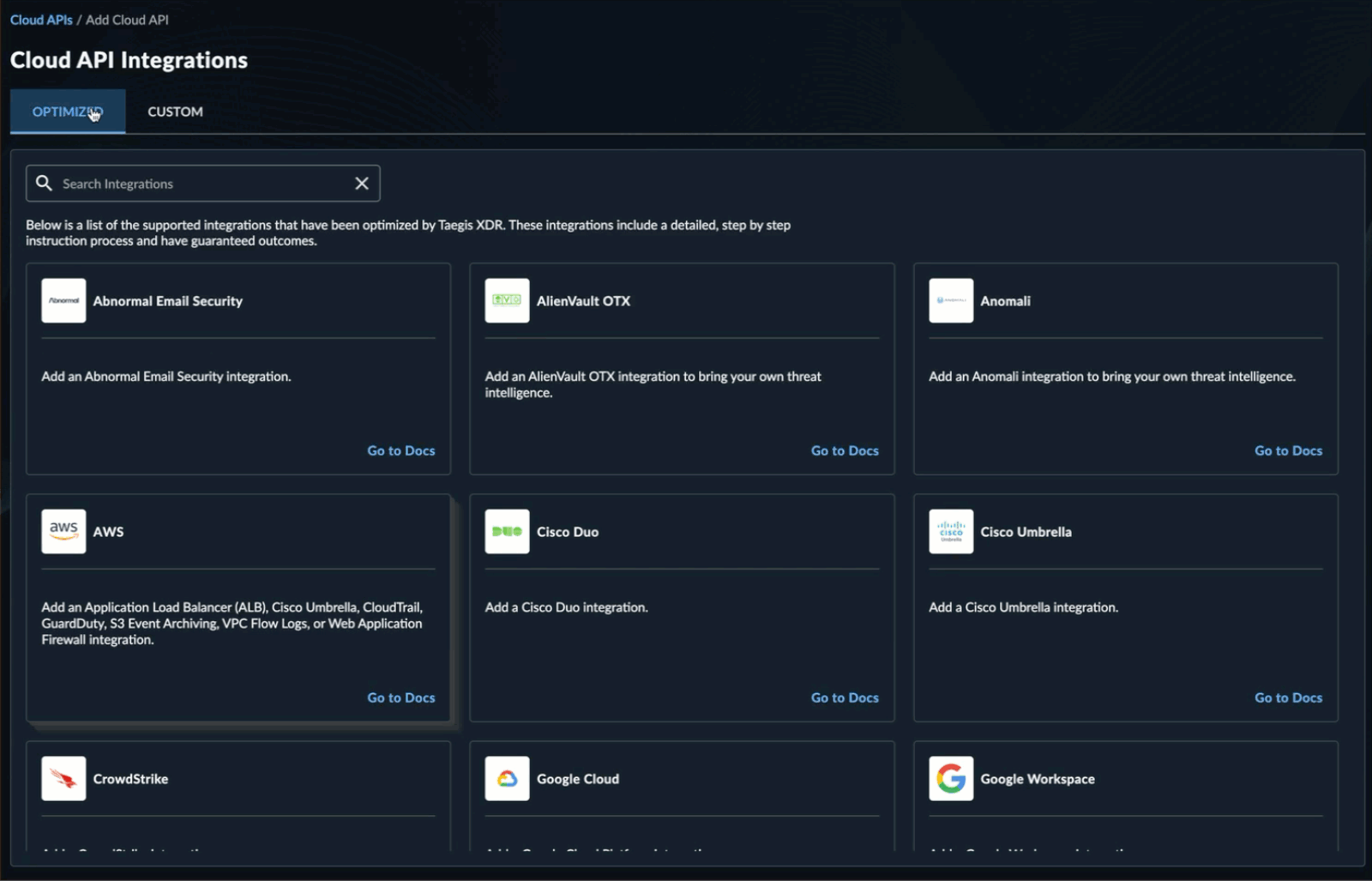Click the search magnifier icon

44,183
